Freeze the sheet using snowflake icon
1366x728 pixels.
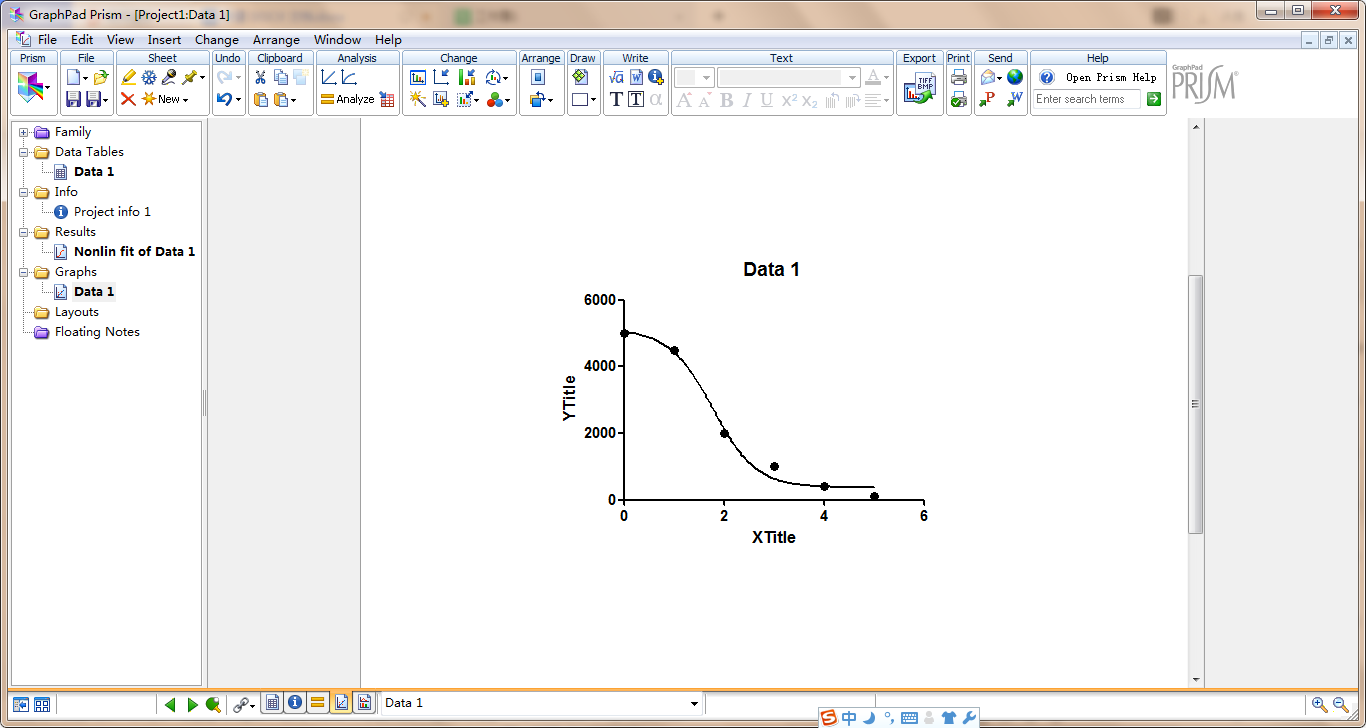149,77
